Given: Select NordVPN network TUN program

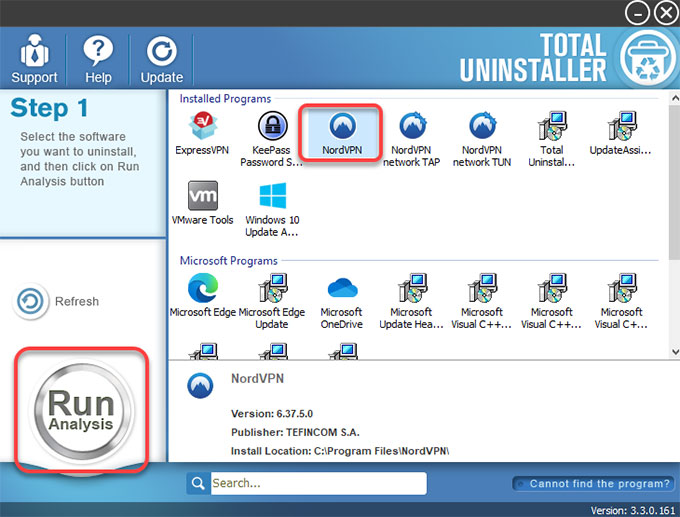Looking at the screenshot, I should pyautogui.click(x=482, y=139).
